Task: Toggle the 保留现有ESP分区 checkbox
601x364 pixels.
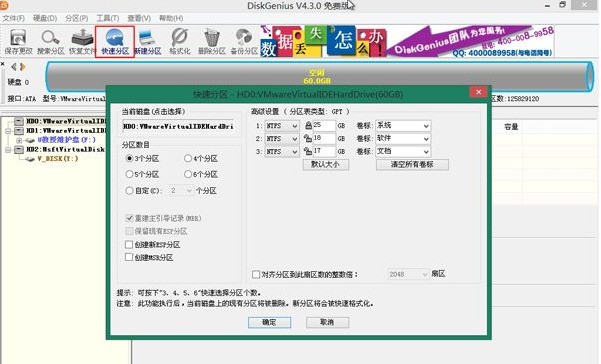Action: pos(129,231)
